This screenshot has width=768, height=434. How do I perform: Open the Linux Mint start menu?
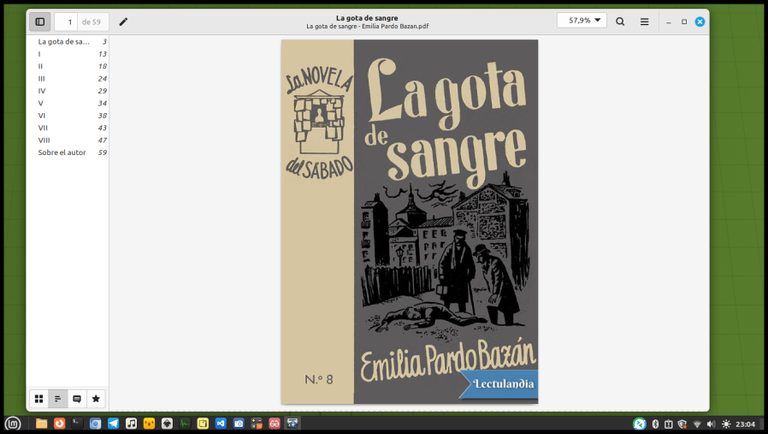click(x=13, y=423)
